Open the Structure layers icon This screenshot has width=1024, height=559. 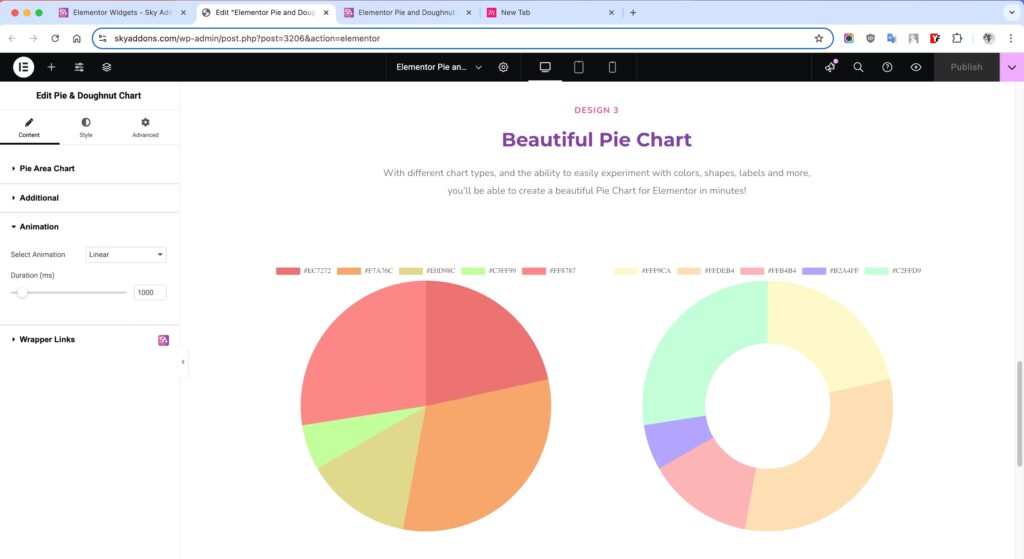tap(106, 67)
